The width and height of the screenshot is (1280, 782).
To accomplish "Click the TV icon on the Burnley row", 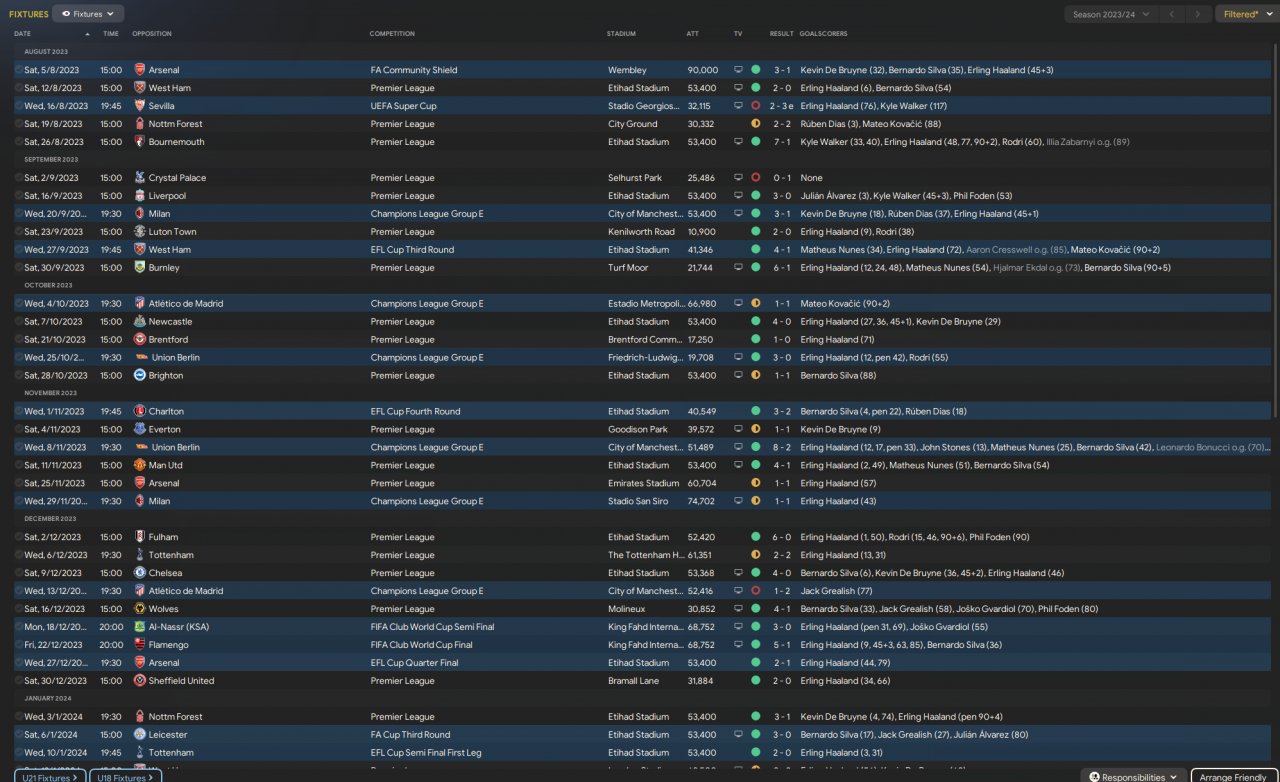I will [x=738, y=268].
